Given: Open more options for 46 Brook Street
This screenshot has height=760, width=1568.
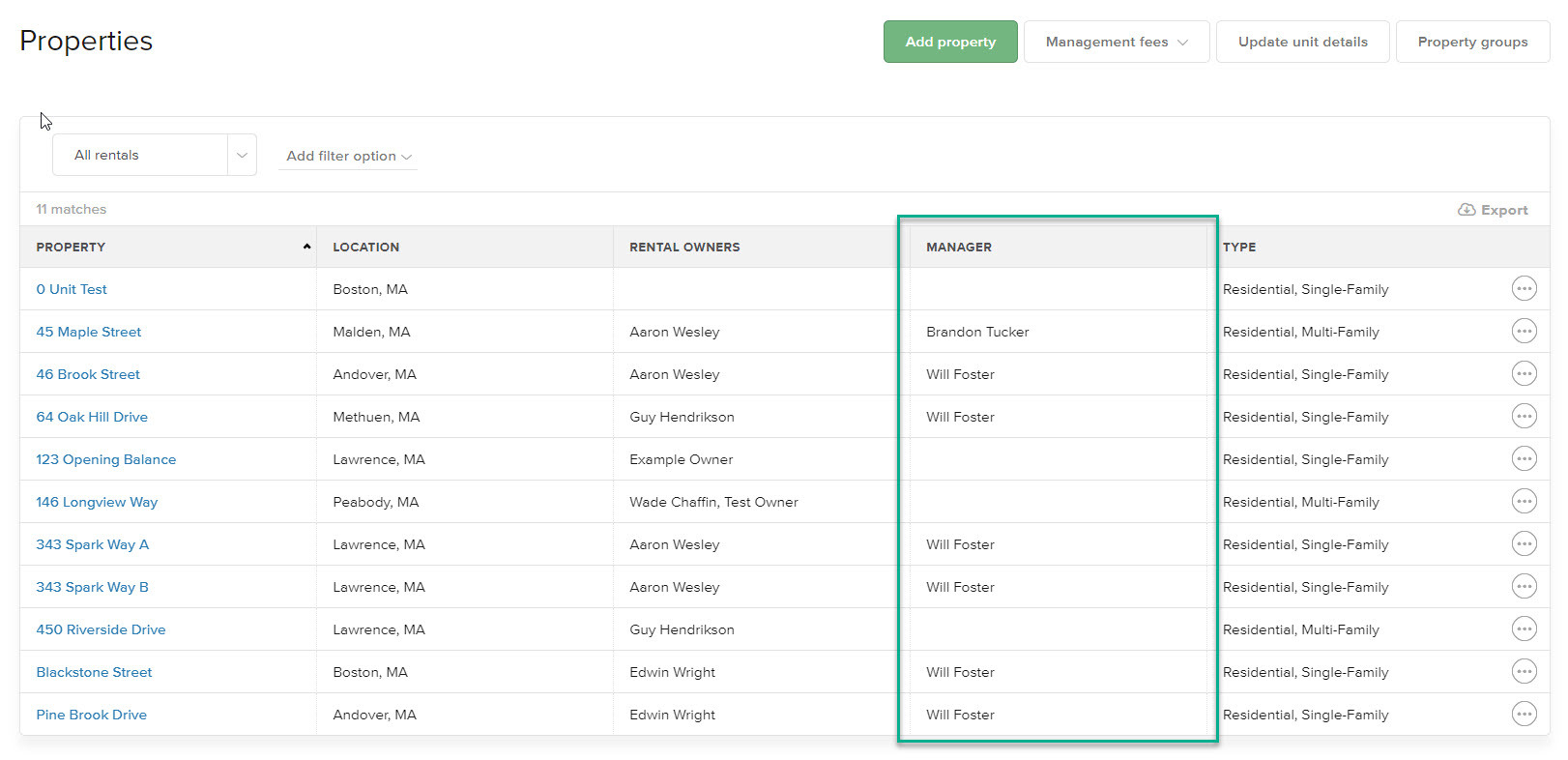Looking at the screenshot, I should pos(1524,374).
